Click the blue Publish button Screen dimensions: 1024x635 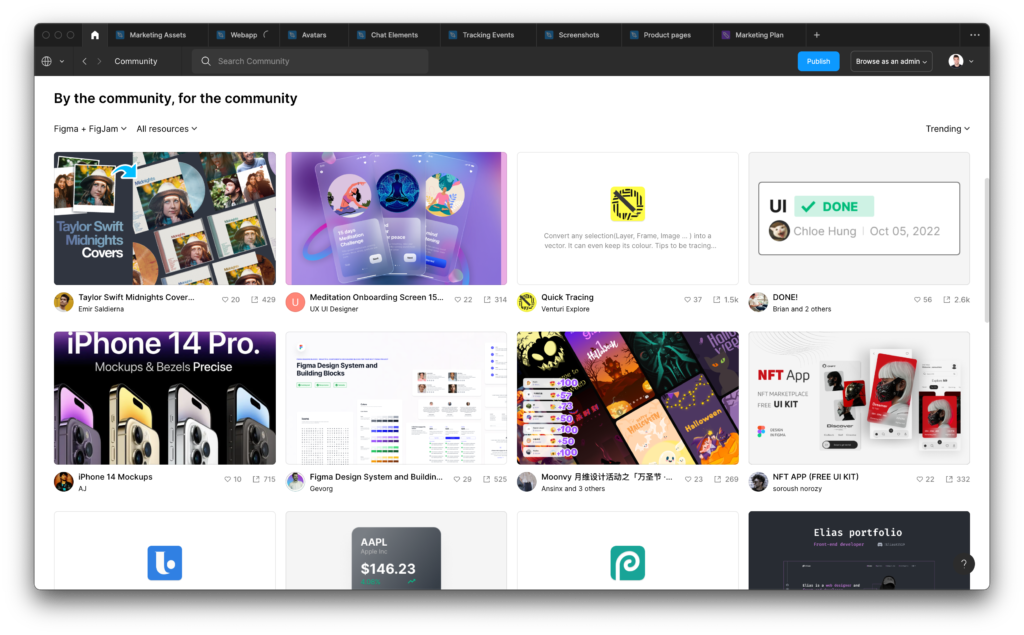tap(818, 61)
